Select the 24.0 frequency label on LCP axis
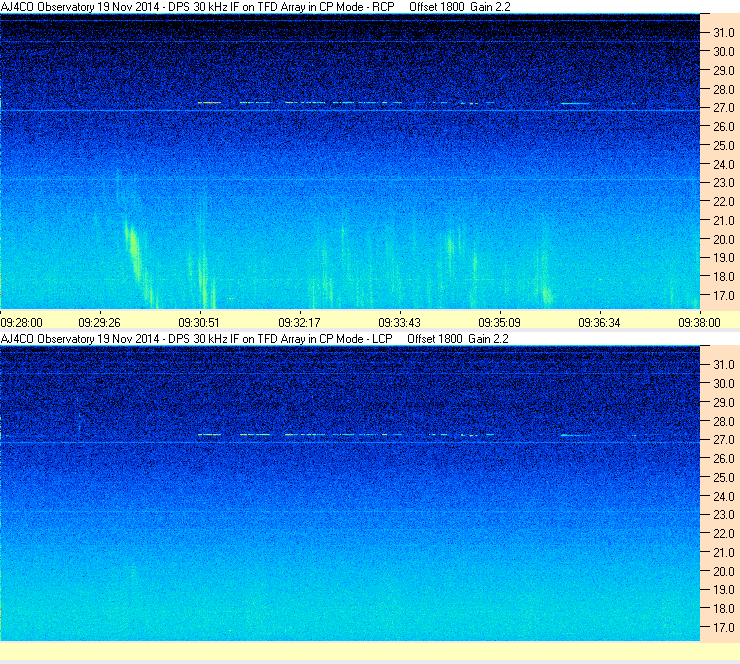Screen dimensions: 740x664 click(x=723, y=496)
